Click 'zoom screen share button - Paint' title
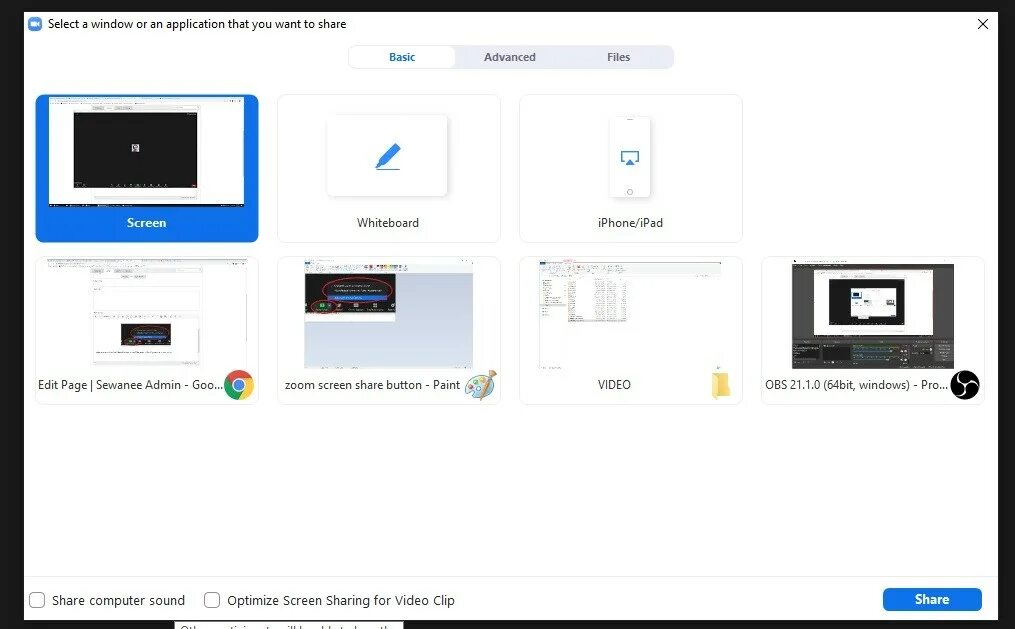This screenshot has width=1015, height=629. pos(372,384)
